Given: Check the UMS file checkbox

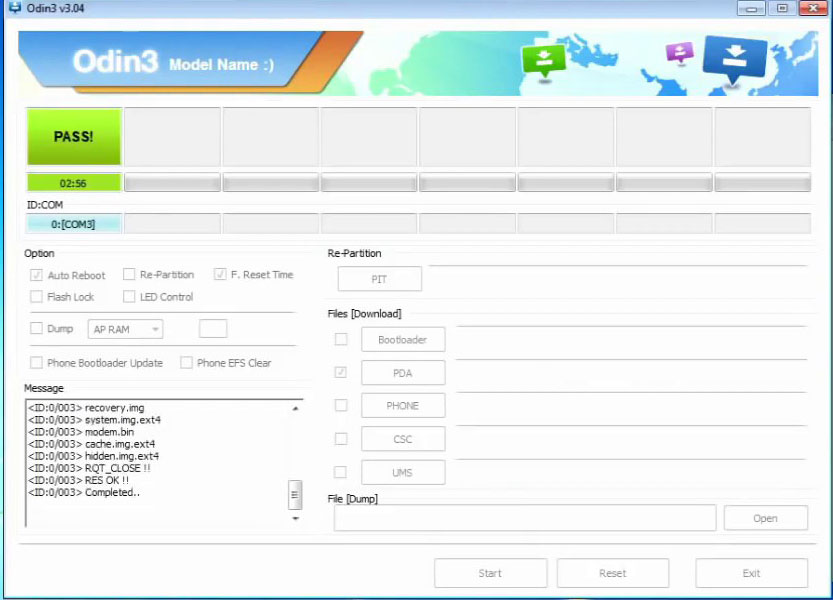Looking at the screenshot, I should [x=341, y=472].
